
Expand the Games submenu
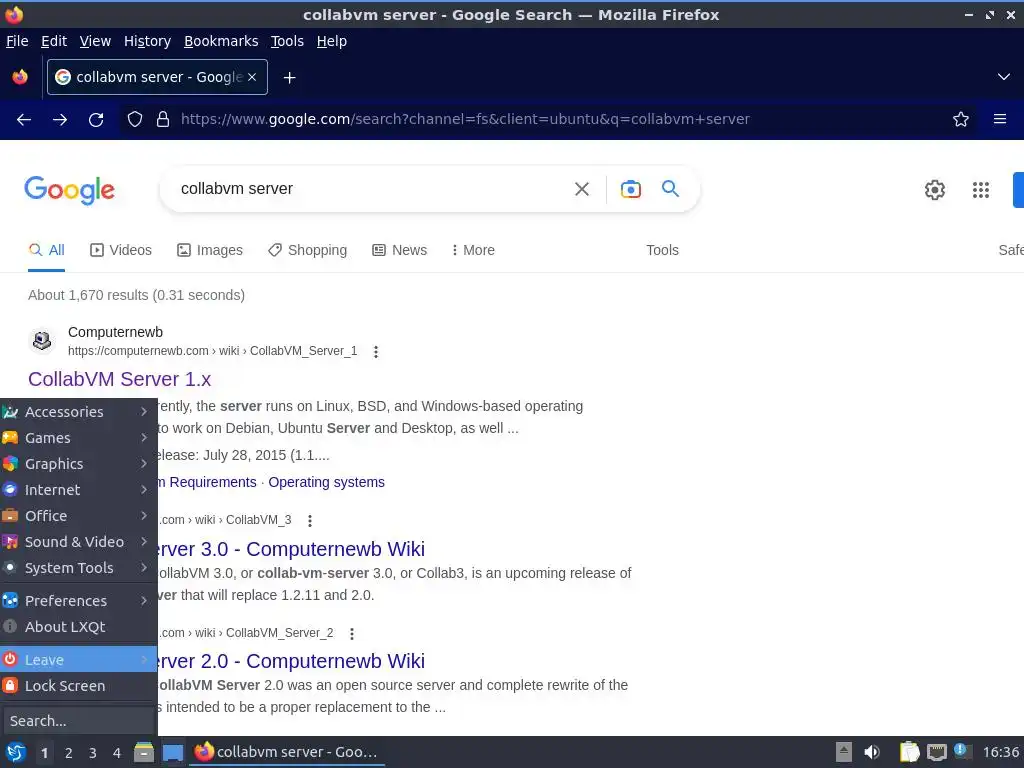(78, 438)
